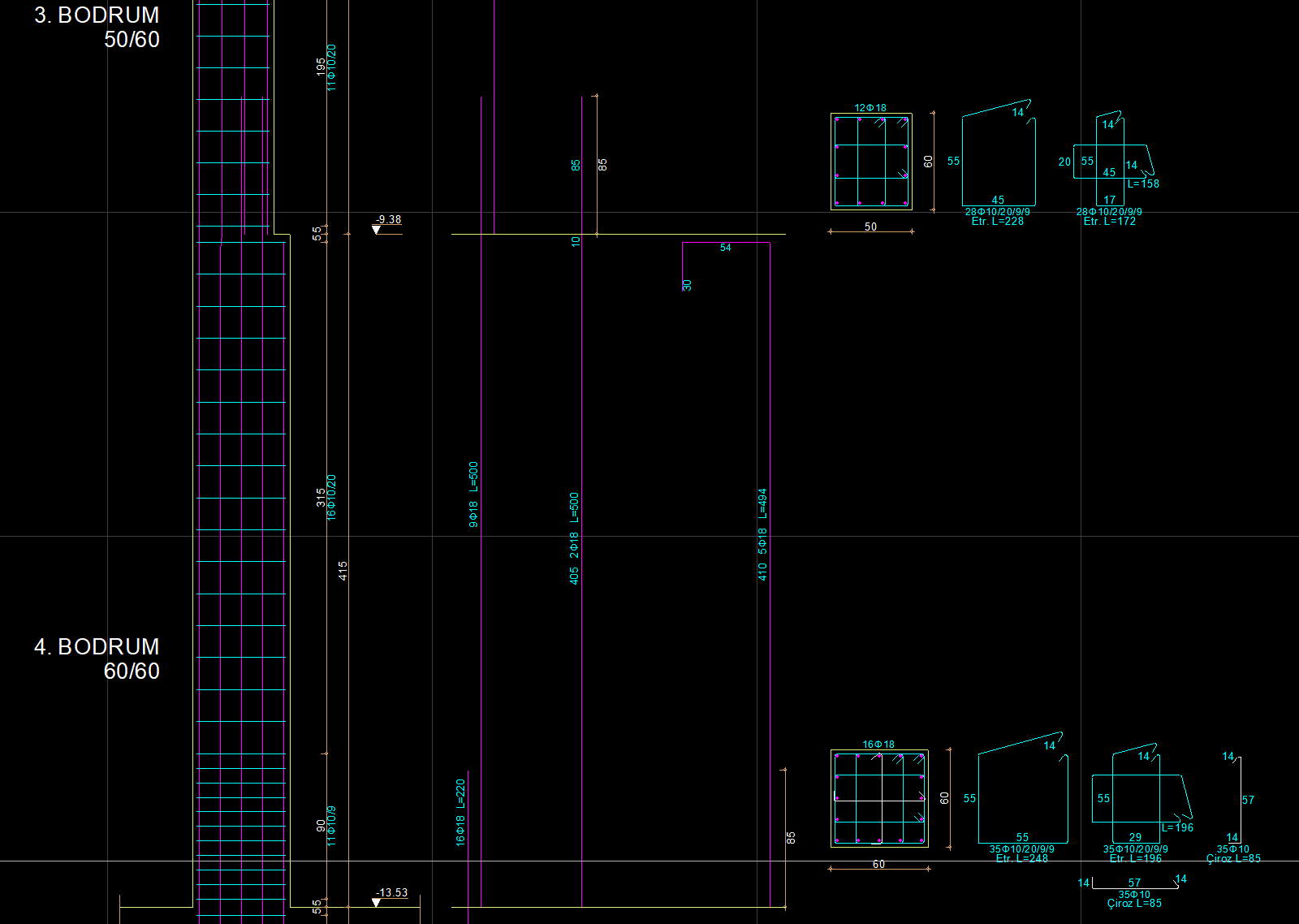Select the 5Φ18 L=494 rebar annotation
Image resolution: width=1299 pixels, height=924 pixels.
762,521
